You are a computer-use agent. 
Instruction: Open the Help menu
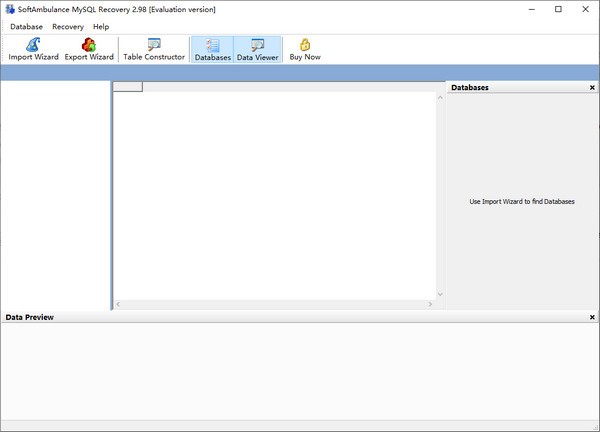101,26
